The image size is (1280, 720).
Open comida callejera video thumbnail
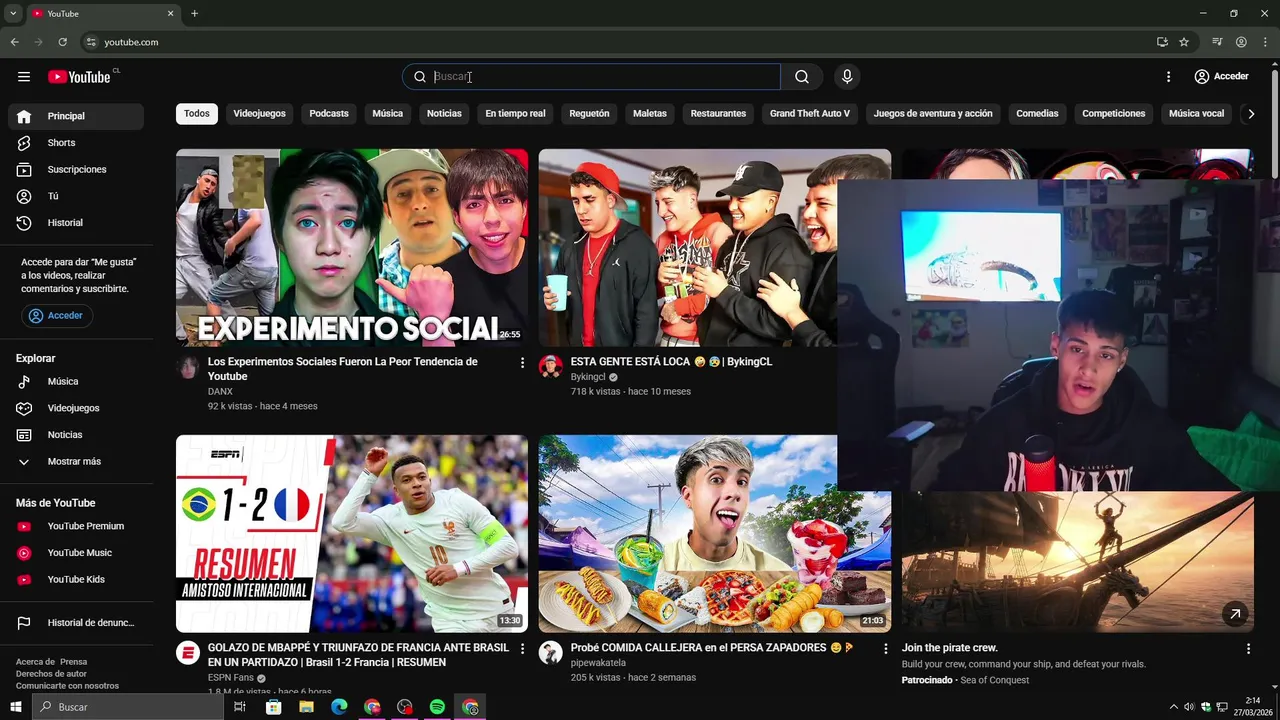[714, 534]
